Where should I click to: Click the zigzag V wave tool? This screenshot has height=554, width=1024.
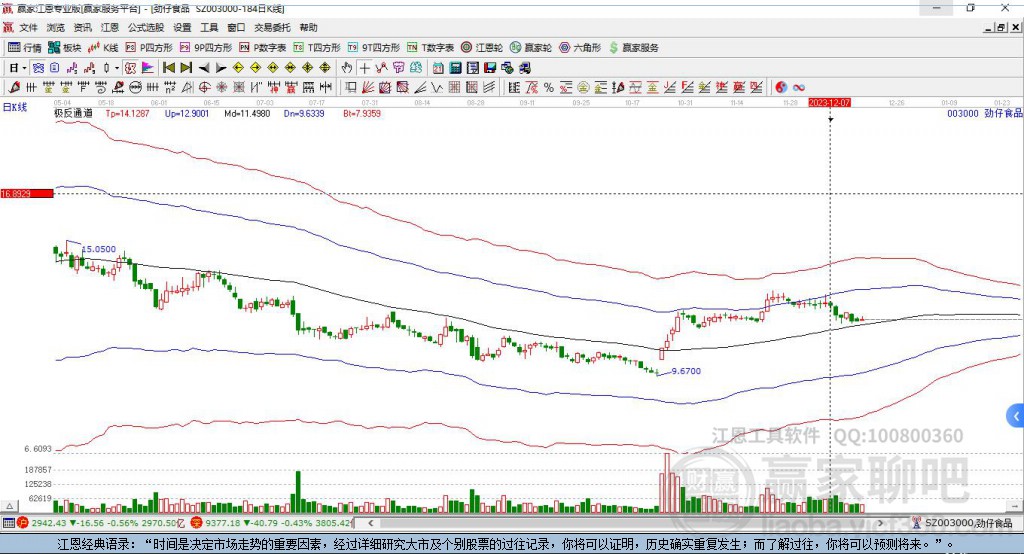pyautogui.click(x=437, y=88)
